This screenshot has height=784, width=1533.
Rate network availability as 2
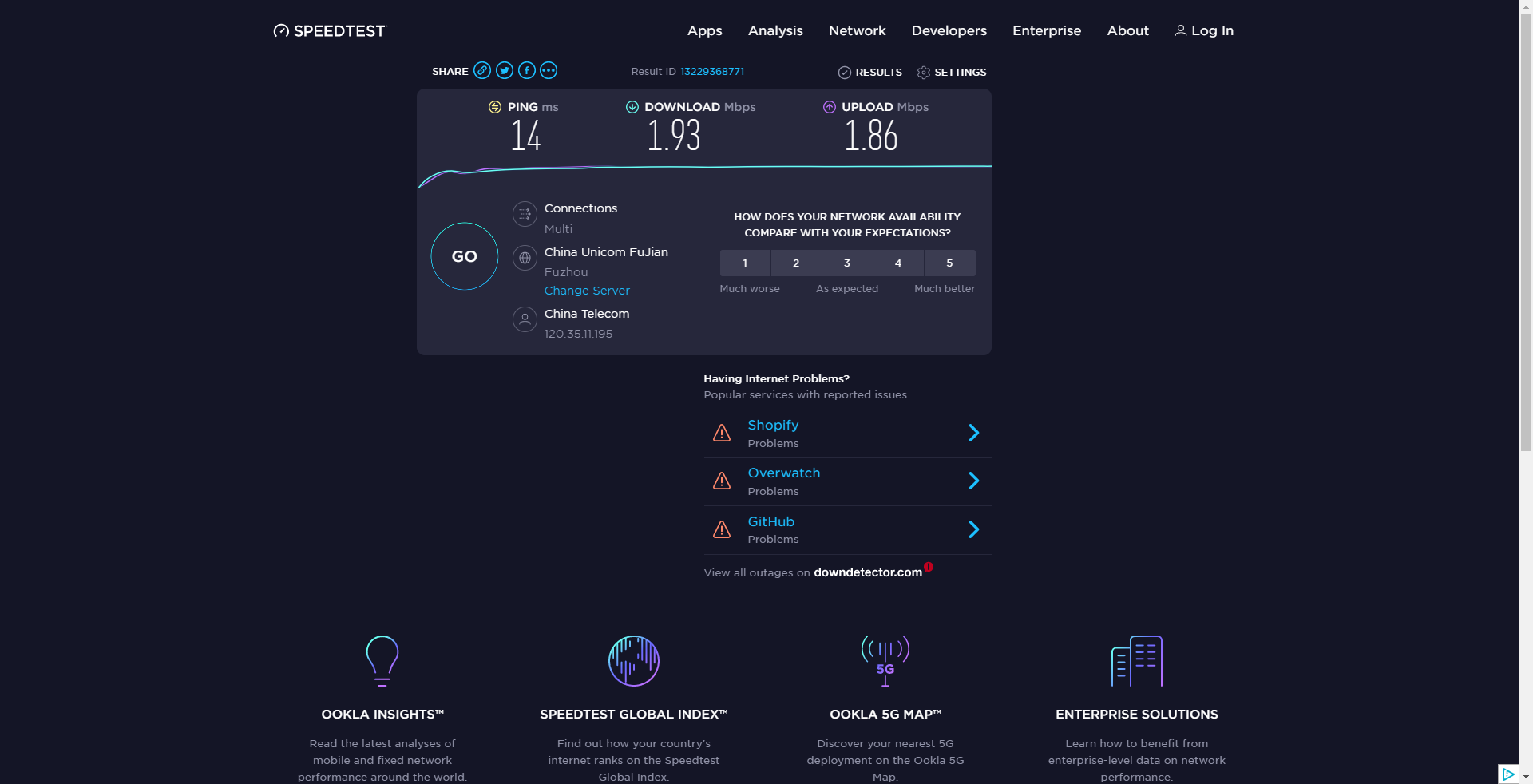(x=796, y=263)
